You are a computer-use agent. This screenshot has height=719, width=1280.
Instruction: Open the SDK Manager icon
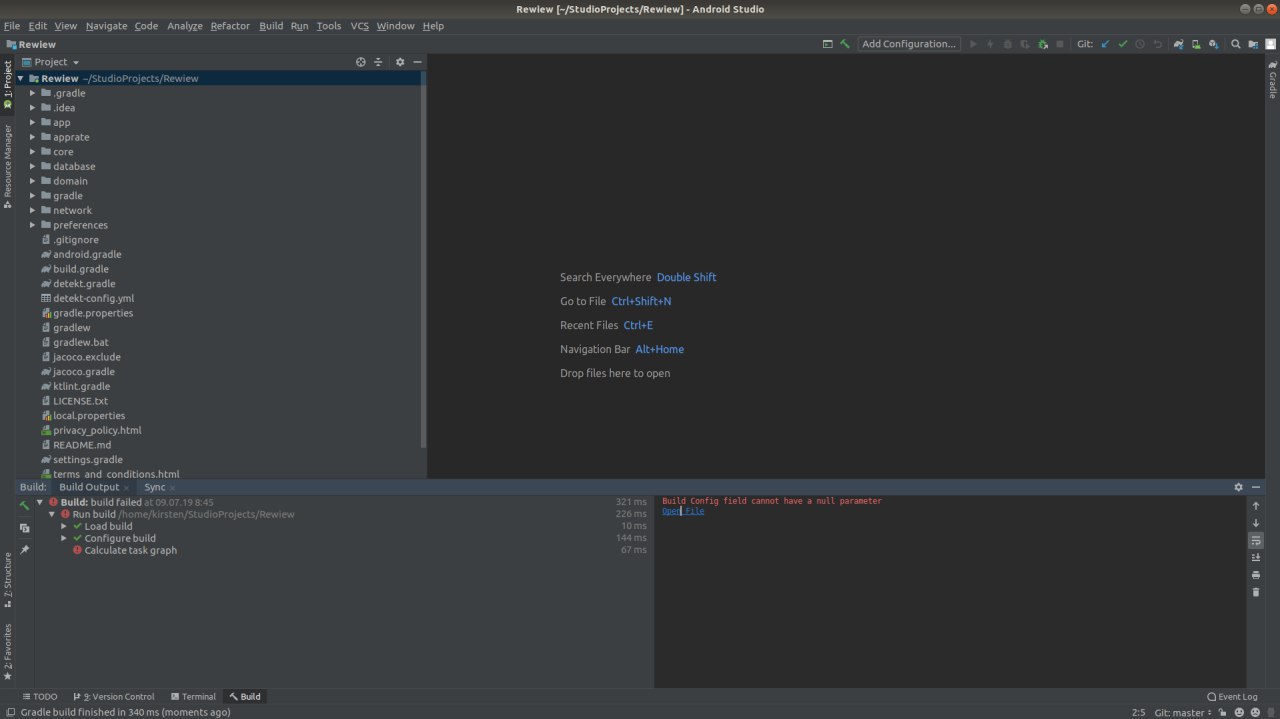1213,44
